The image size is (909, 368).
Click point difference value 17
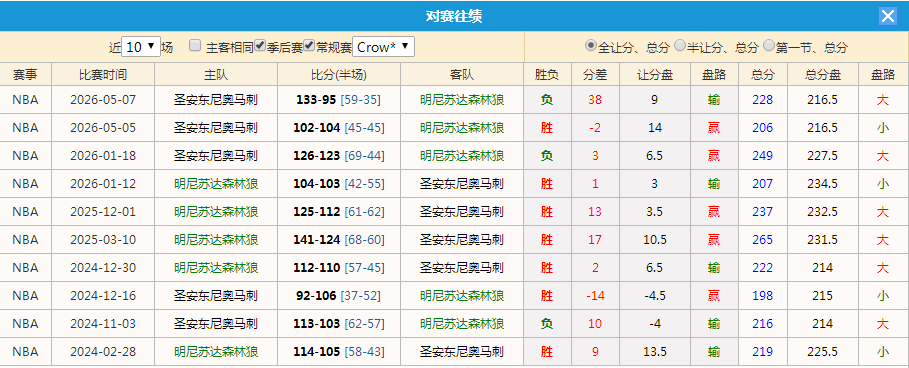coord(595,239)
